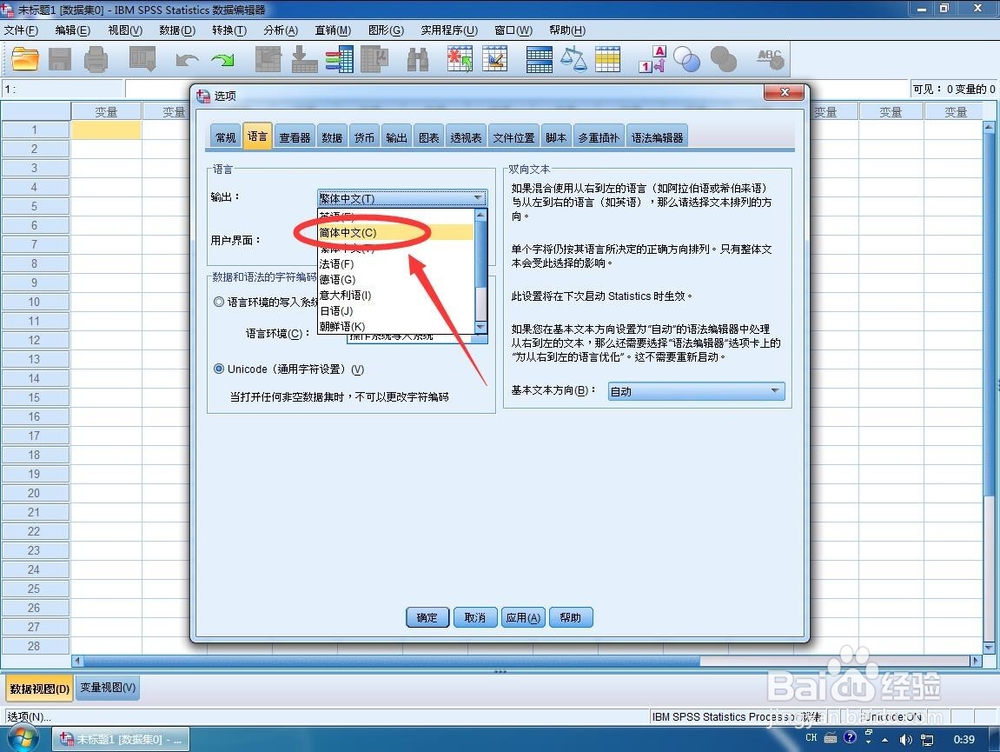Select the 语言环境的写入系统 radio button
Image resolution: width=1000 pixels, height=752 pixels.
coord(219,302)
